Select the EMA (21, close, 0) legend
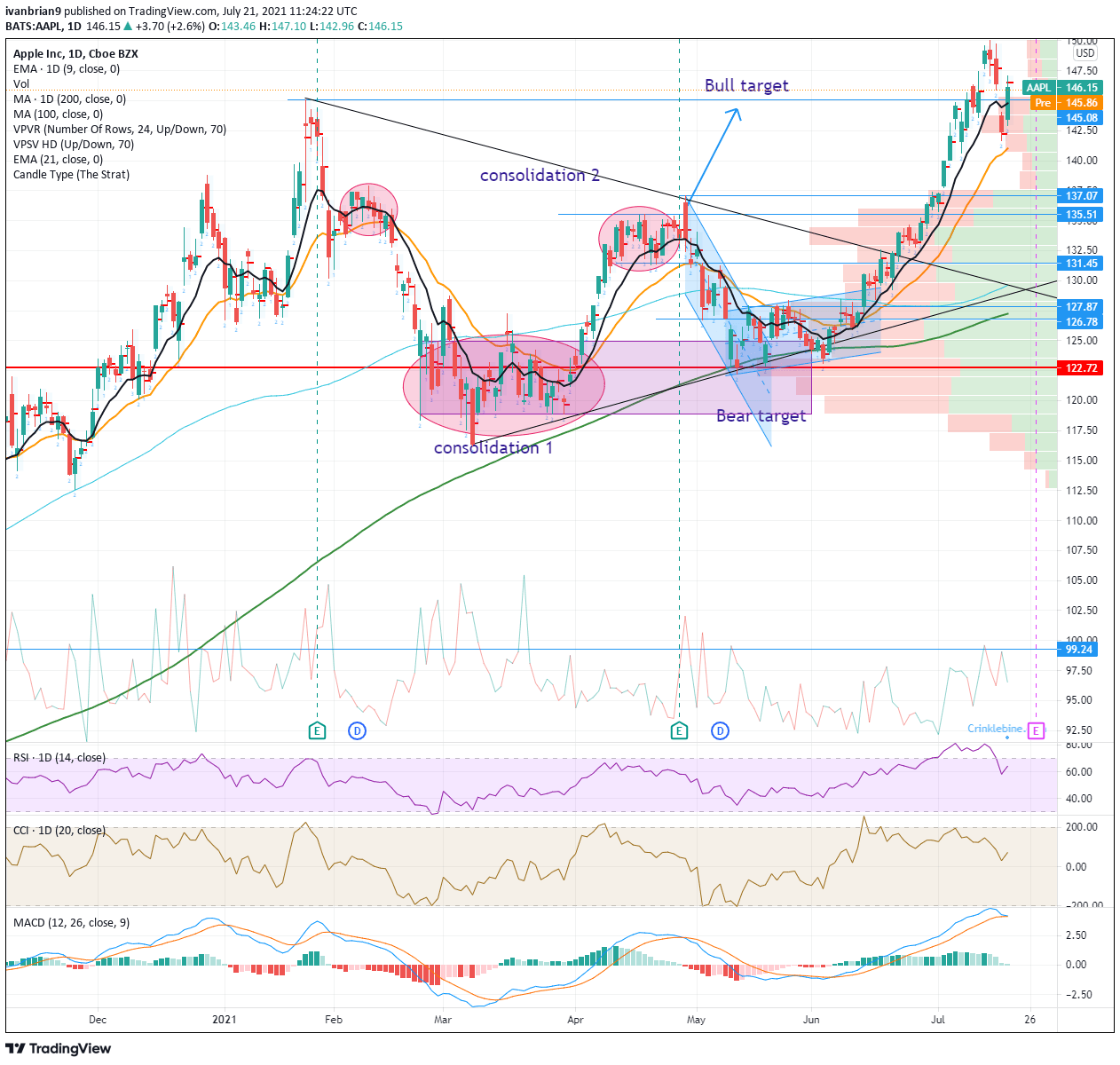1120x1065 pixels. tap(58, 160)
